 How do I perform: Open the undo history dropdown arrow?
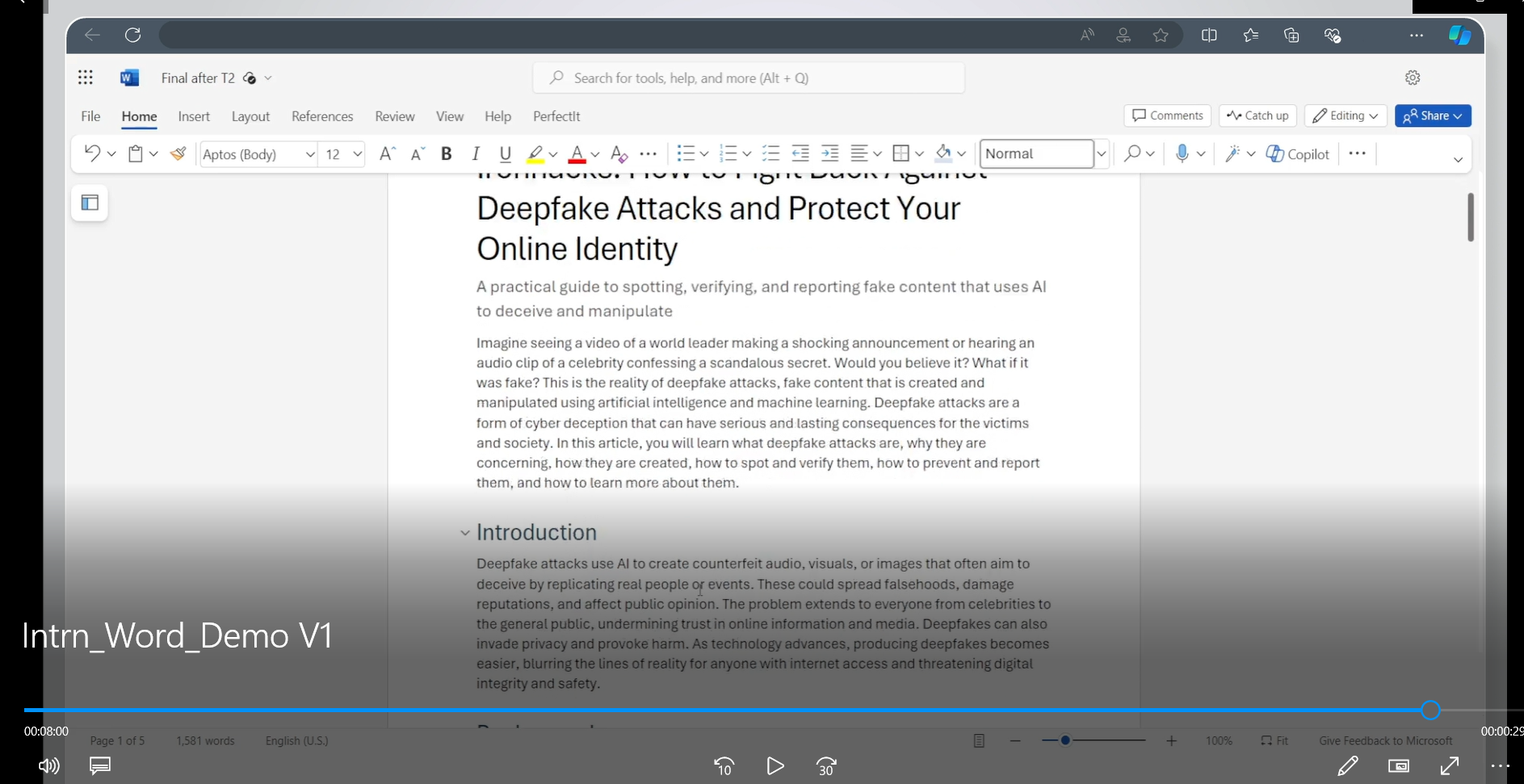(111, 153)
